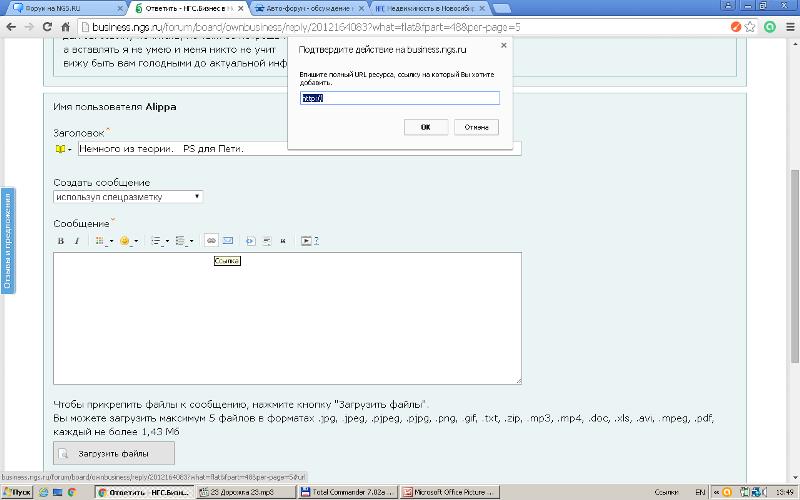
Task: Click the browser back arrow
Action: 11,27
